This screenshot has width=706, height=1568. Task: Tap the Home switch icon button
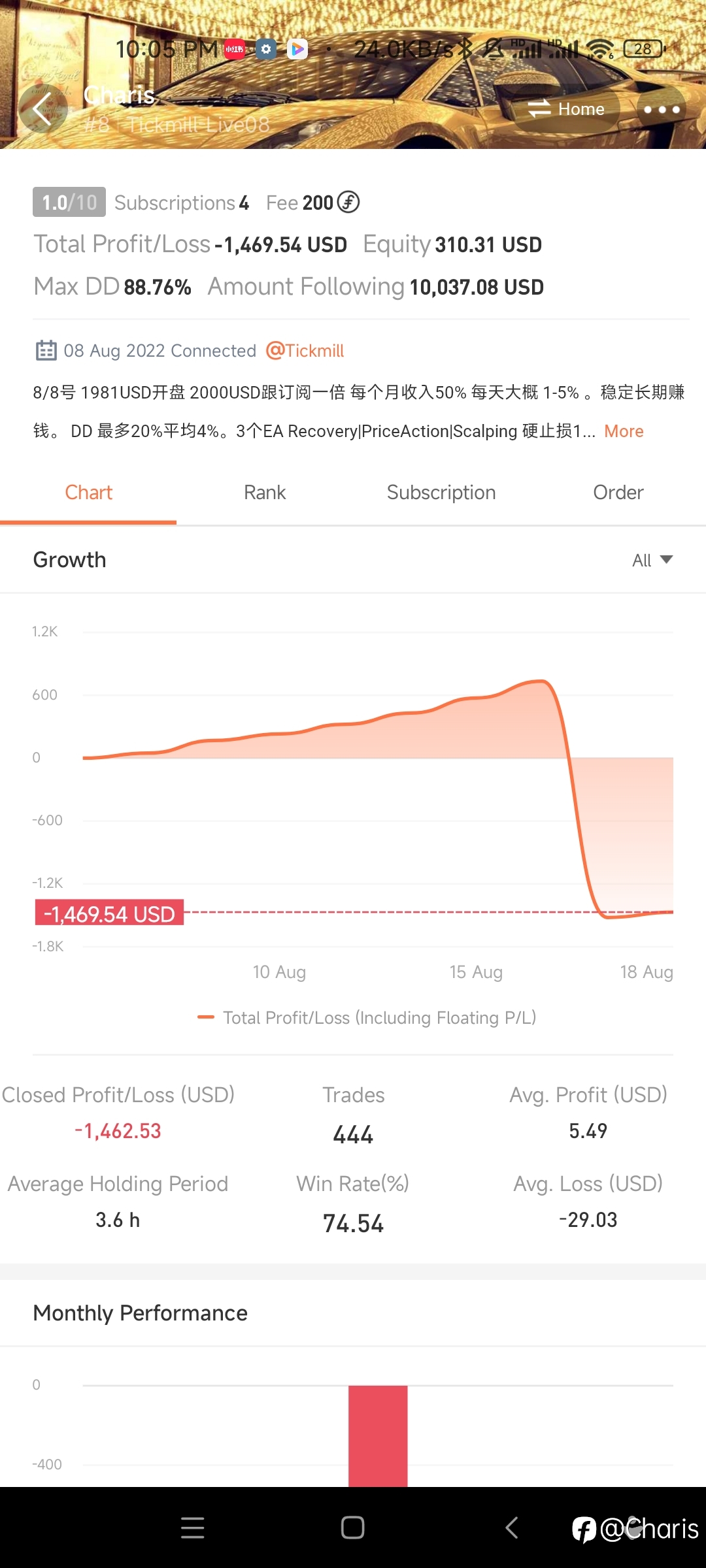566,109
